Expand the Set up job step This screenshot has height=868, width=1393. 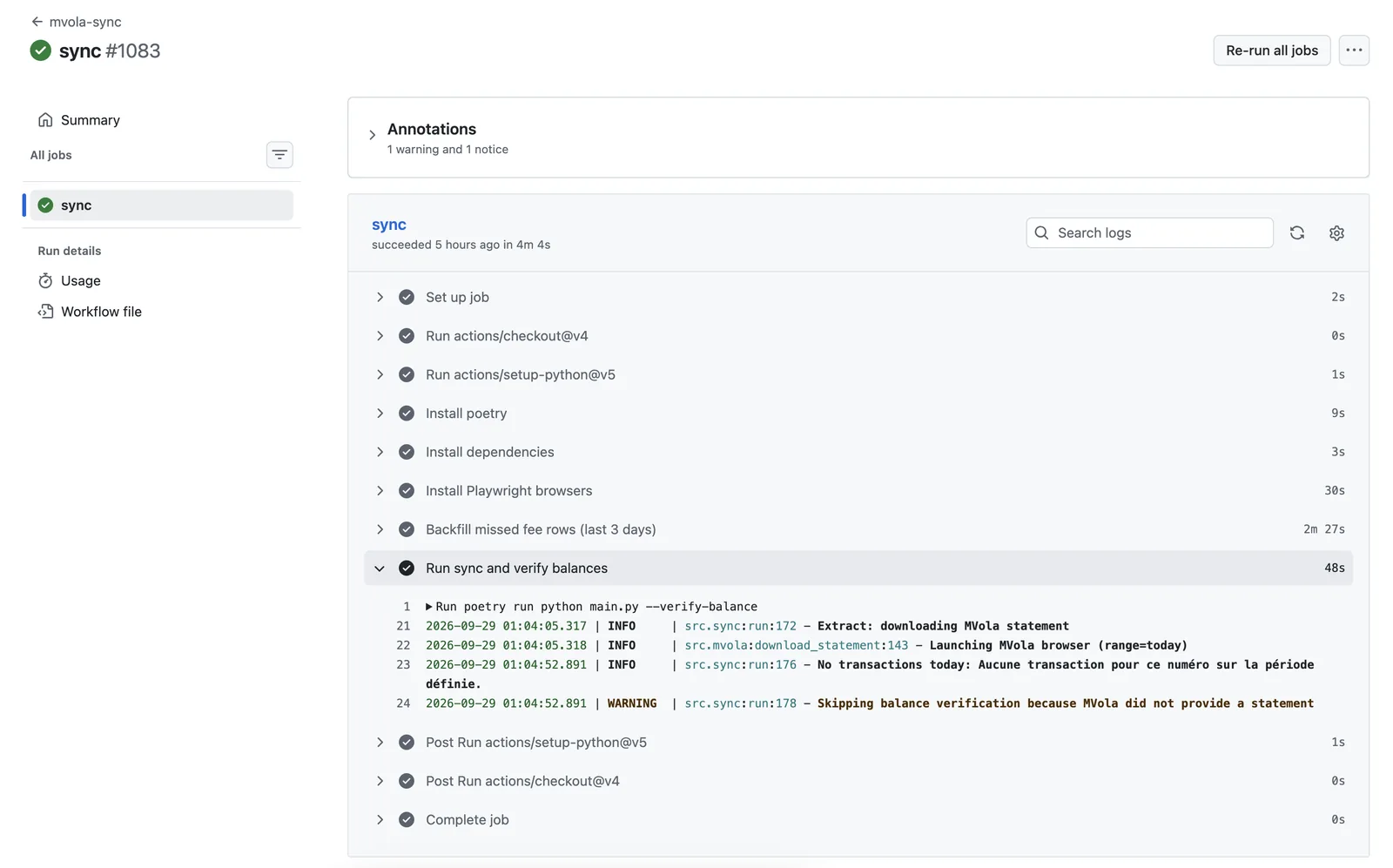(x=858, y=297)
